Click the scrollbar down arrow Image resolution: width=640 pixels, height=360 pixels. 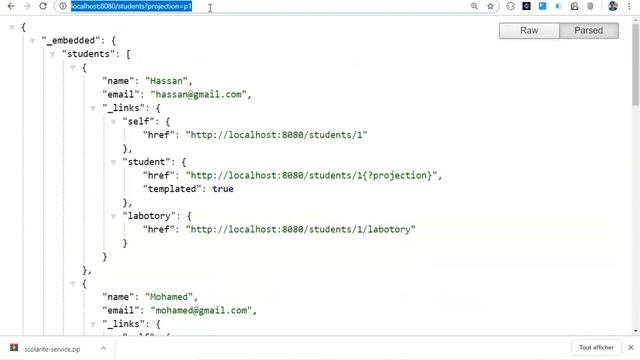[x=636, y=331]
